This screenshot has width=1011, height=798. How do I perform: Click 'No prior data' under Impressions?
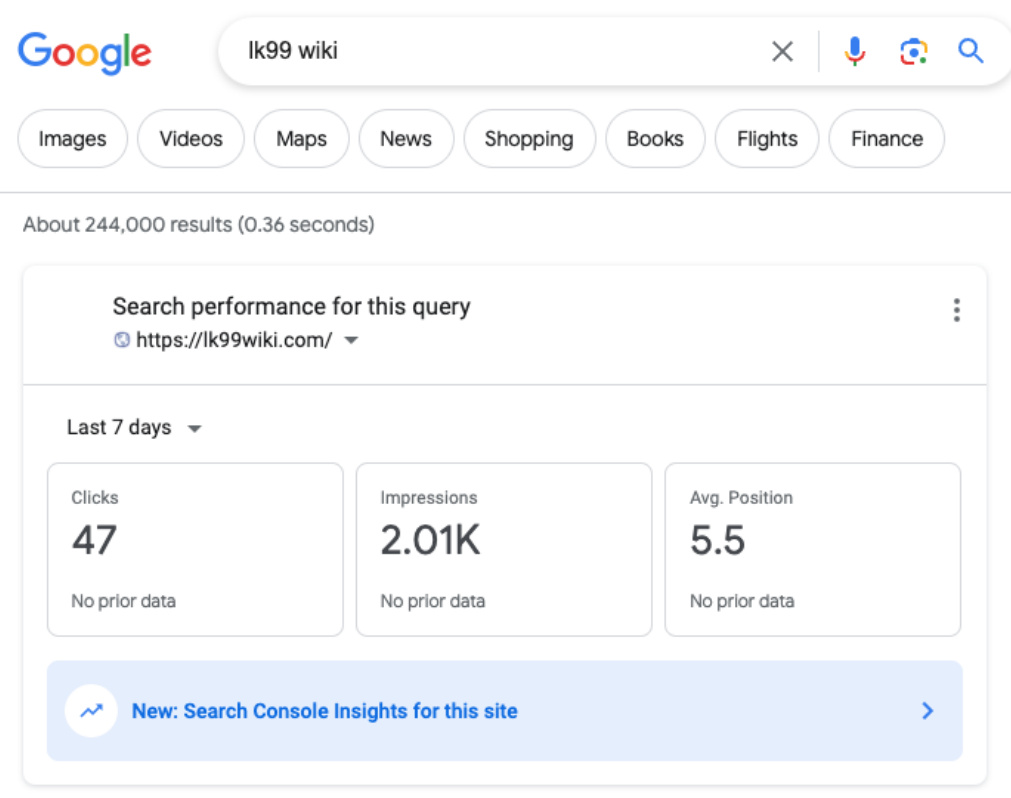pyautogui.click(x=433, y=601)
